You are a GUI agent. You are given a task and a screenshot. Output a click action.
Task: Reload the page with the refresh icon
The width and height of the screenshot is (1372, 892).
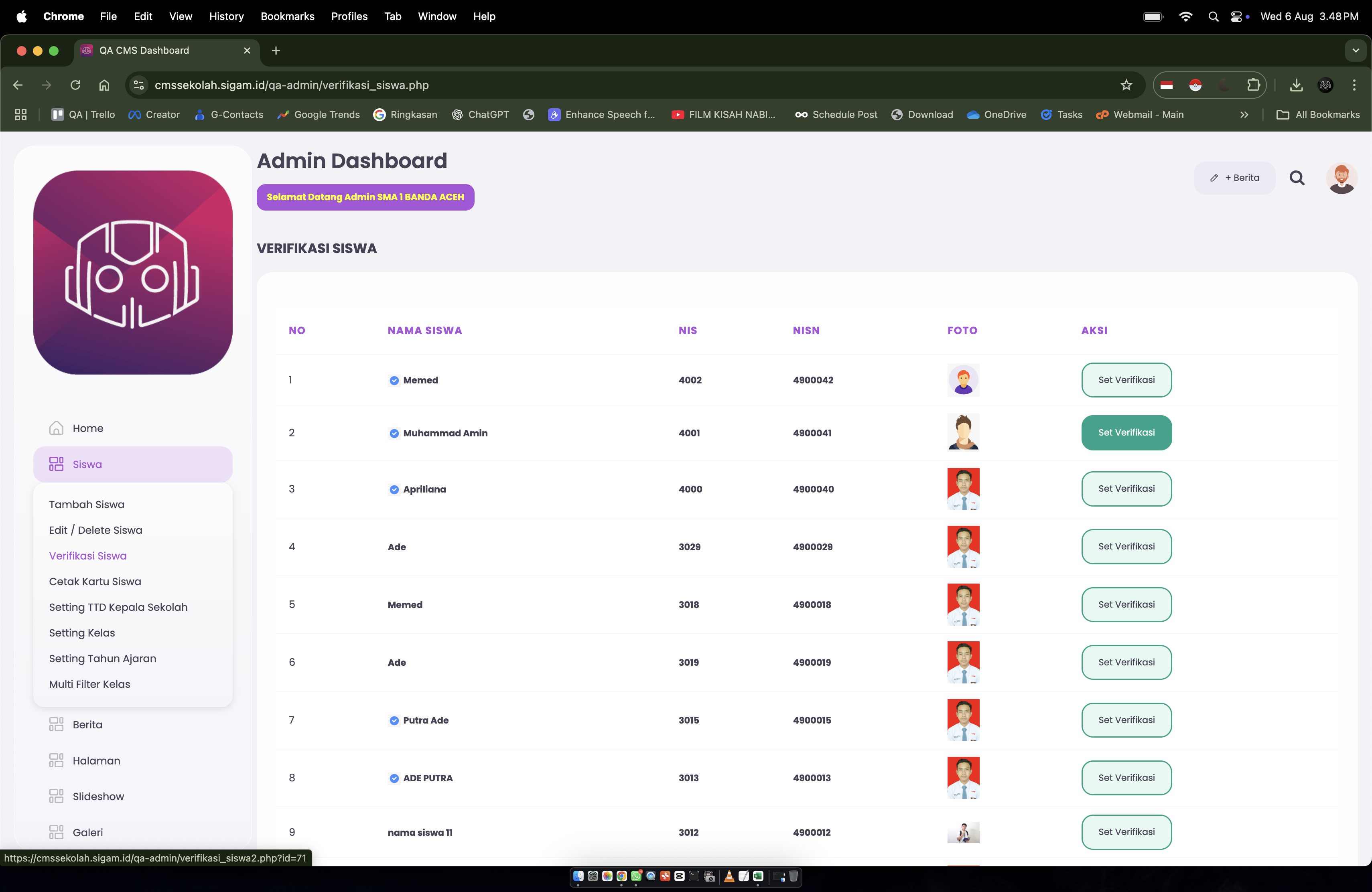(75, 85)
